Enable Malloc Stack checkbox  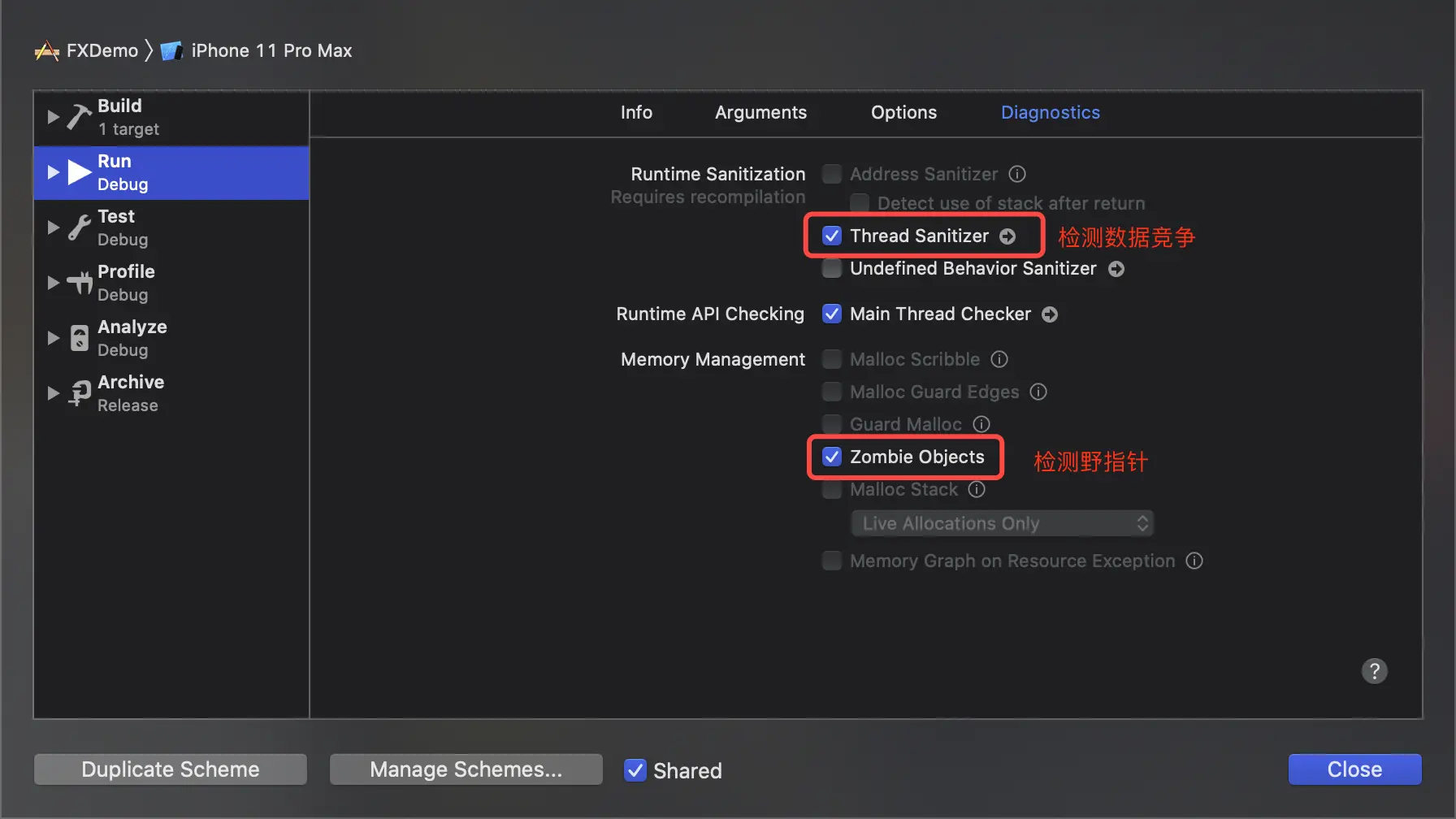[832, 489]
